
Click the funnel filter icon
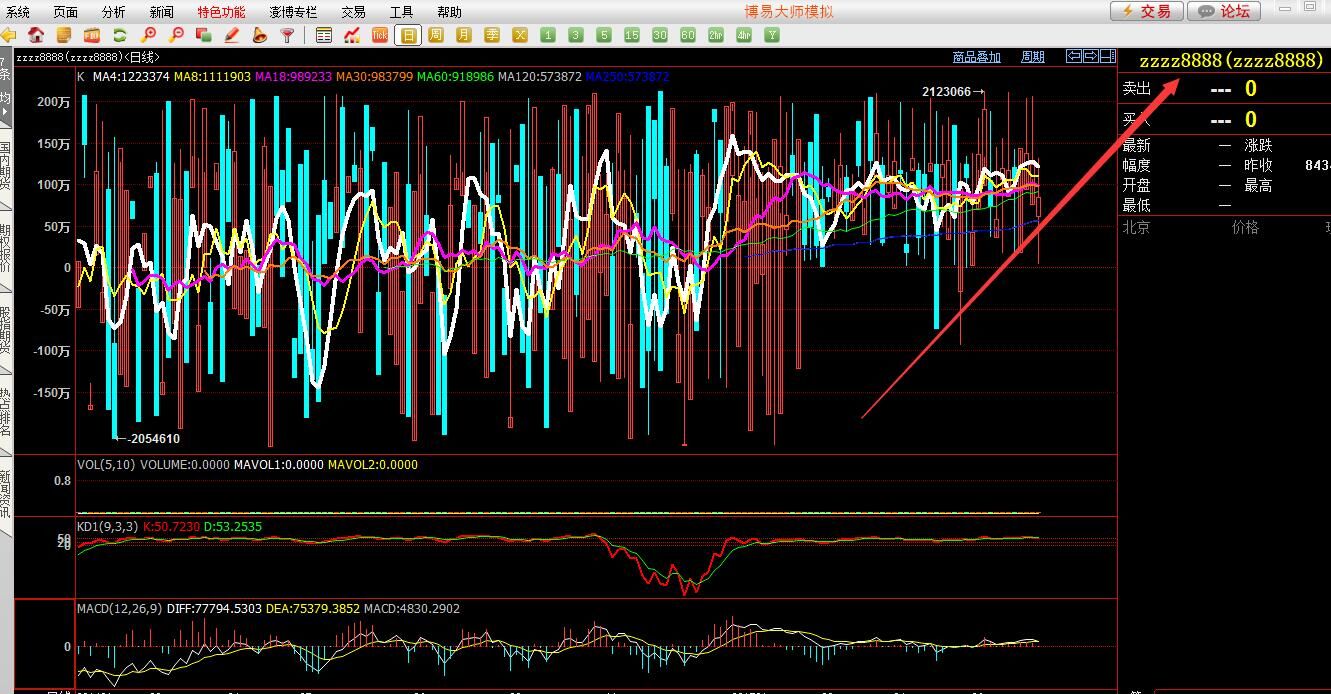(288, 35)
